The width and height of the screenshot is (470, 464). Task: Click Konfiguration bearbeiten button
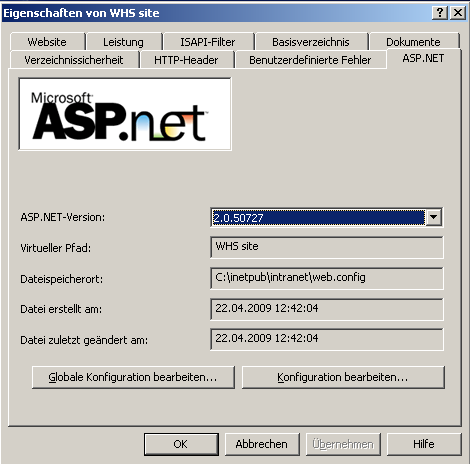[x=343, y=377]
